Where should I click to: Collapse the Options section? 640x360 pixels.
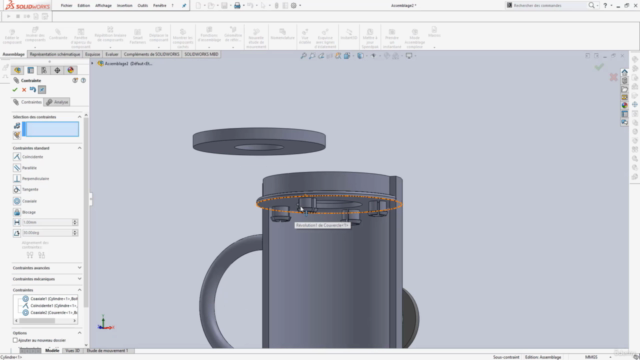(x=80, y=333)
